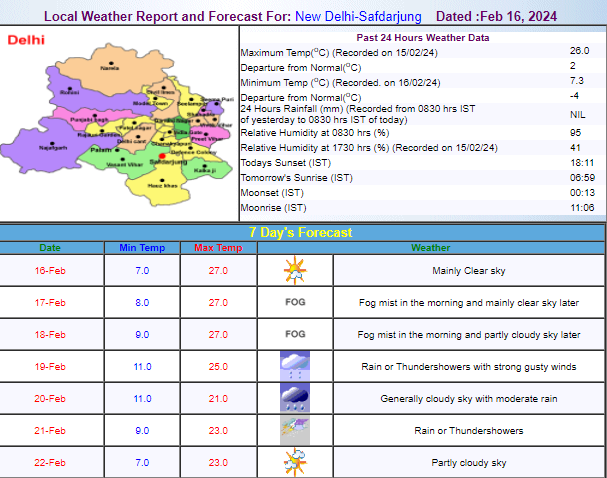Click the FOG icon for 18-Feb
This screenshot has height=478, width=607.
[295, 334]
